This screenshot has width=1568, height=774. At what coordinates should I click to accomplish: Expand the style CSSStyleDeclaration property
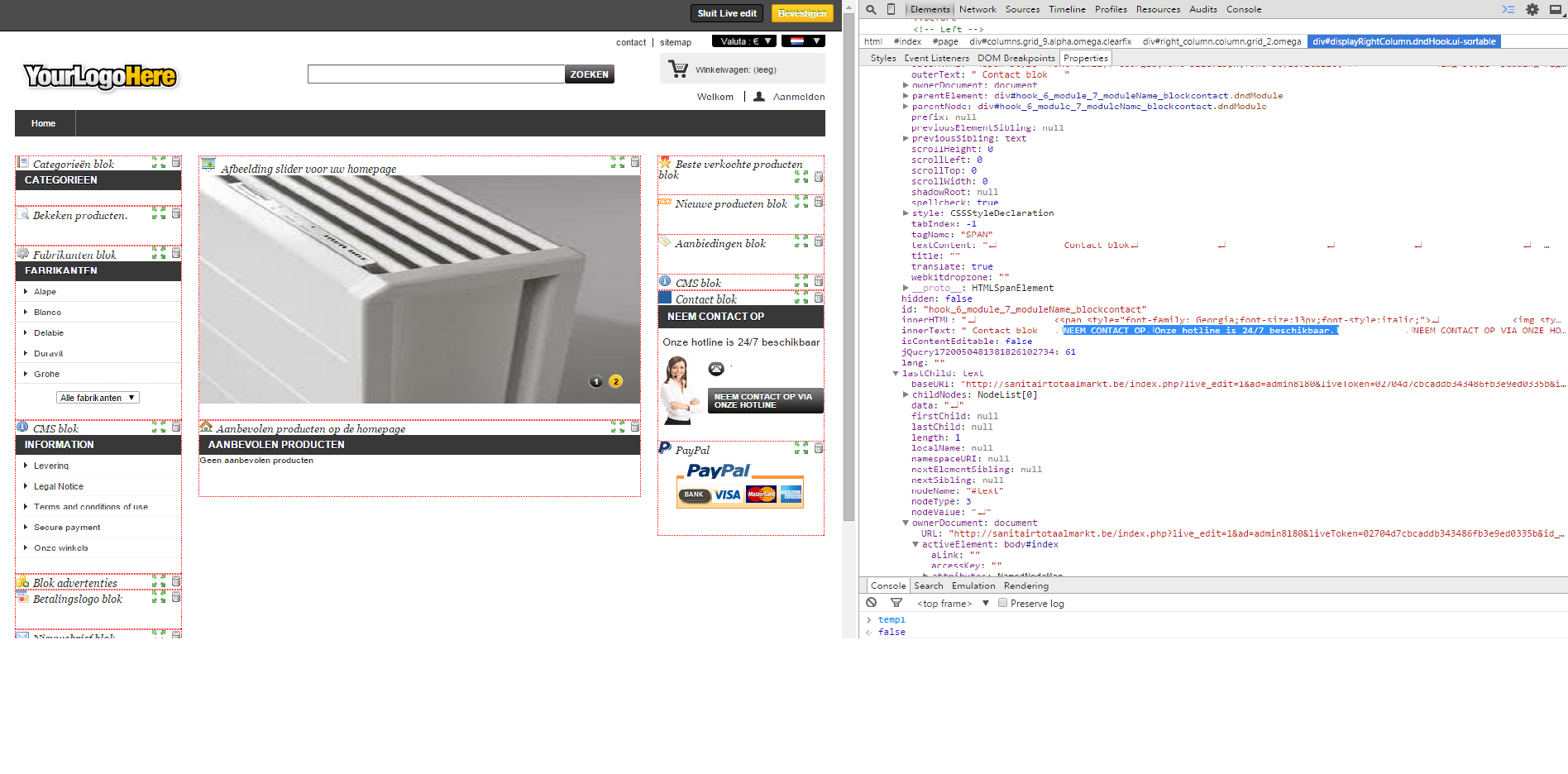tap(906, 213)
